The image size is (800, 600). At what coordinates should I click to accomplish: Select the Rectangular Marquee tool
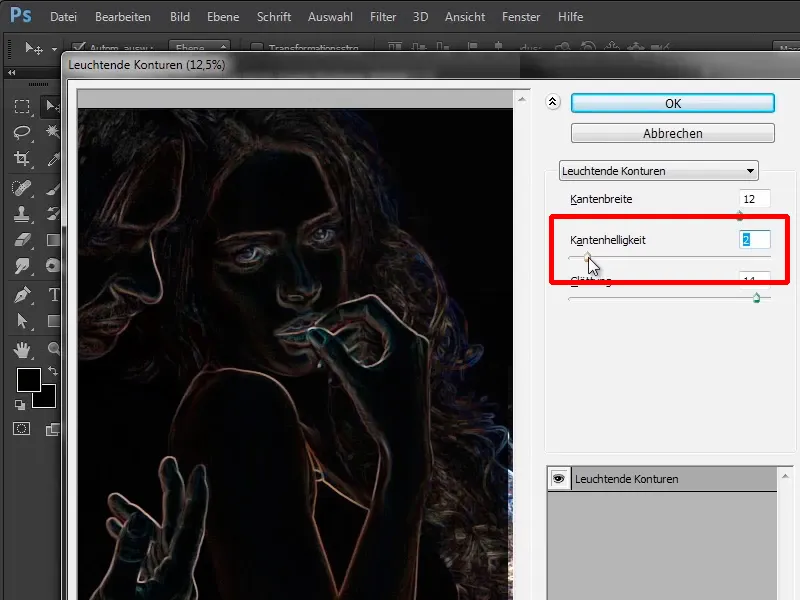point(21,106)
